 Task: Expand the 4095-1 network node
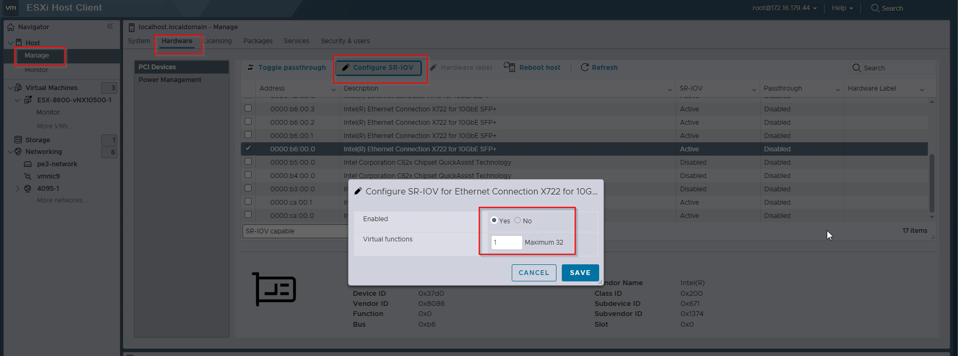[x=18, y=188]
